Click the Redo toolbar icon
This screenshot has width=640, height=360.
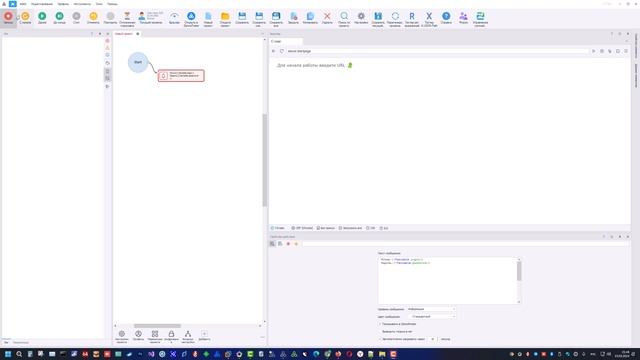(x=110, y=18)
